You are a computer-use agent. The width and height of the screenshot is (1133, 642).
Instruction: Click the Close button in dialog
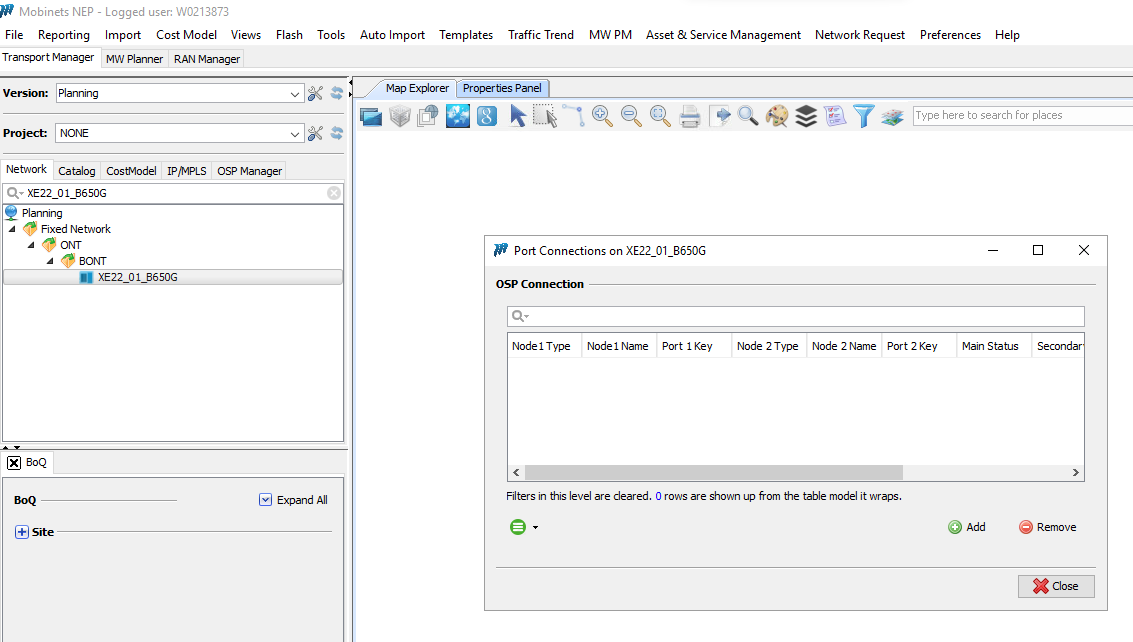(1055, 586)
